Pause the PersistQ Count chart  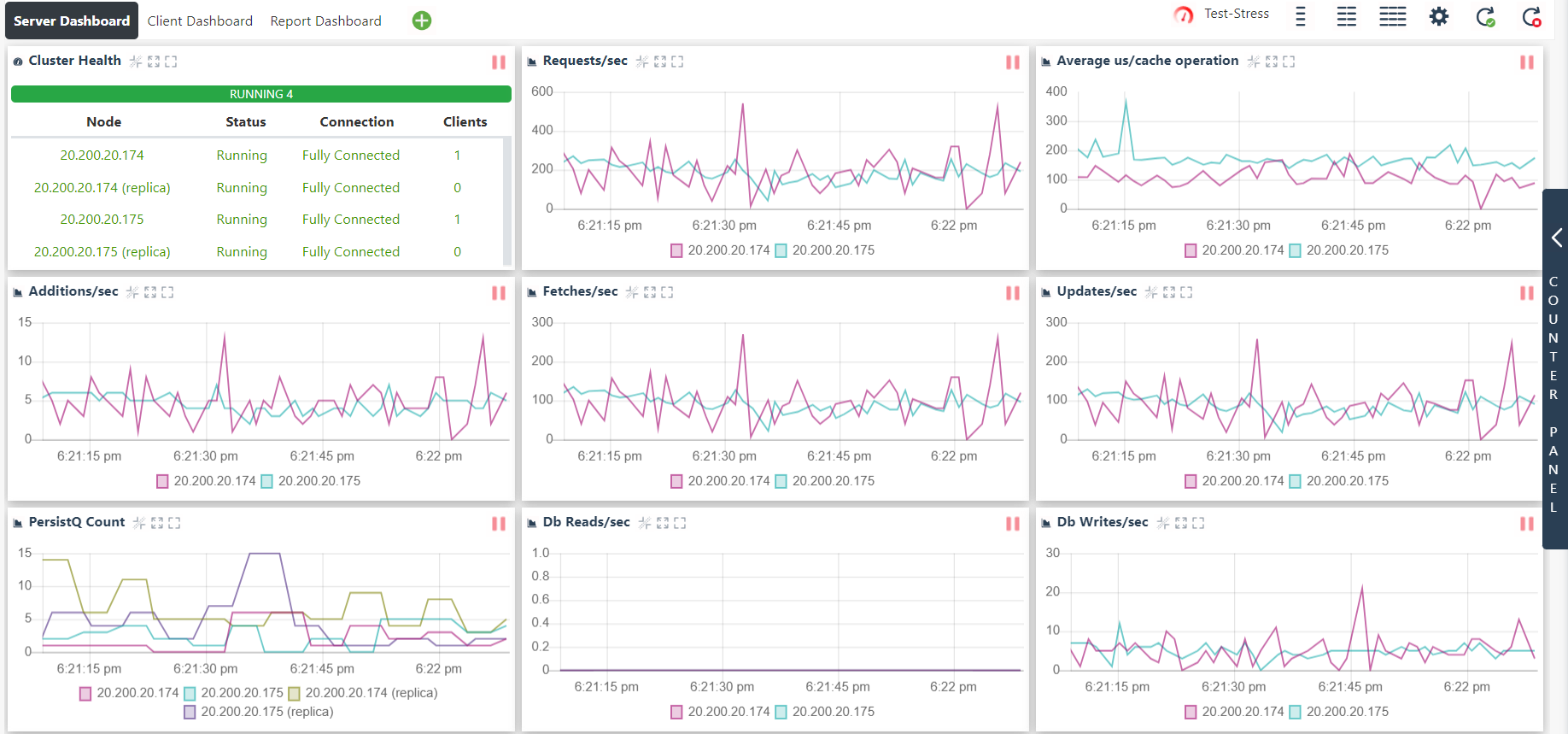(499, 524)
